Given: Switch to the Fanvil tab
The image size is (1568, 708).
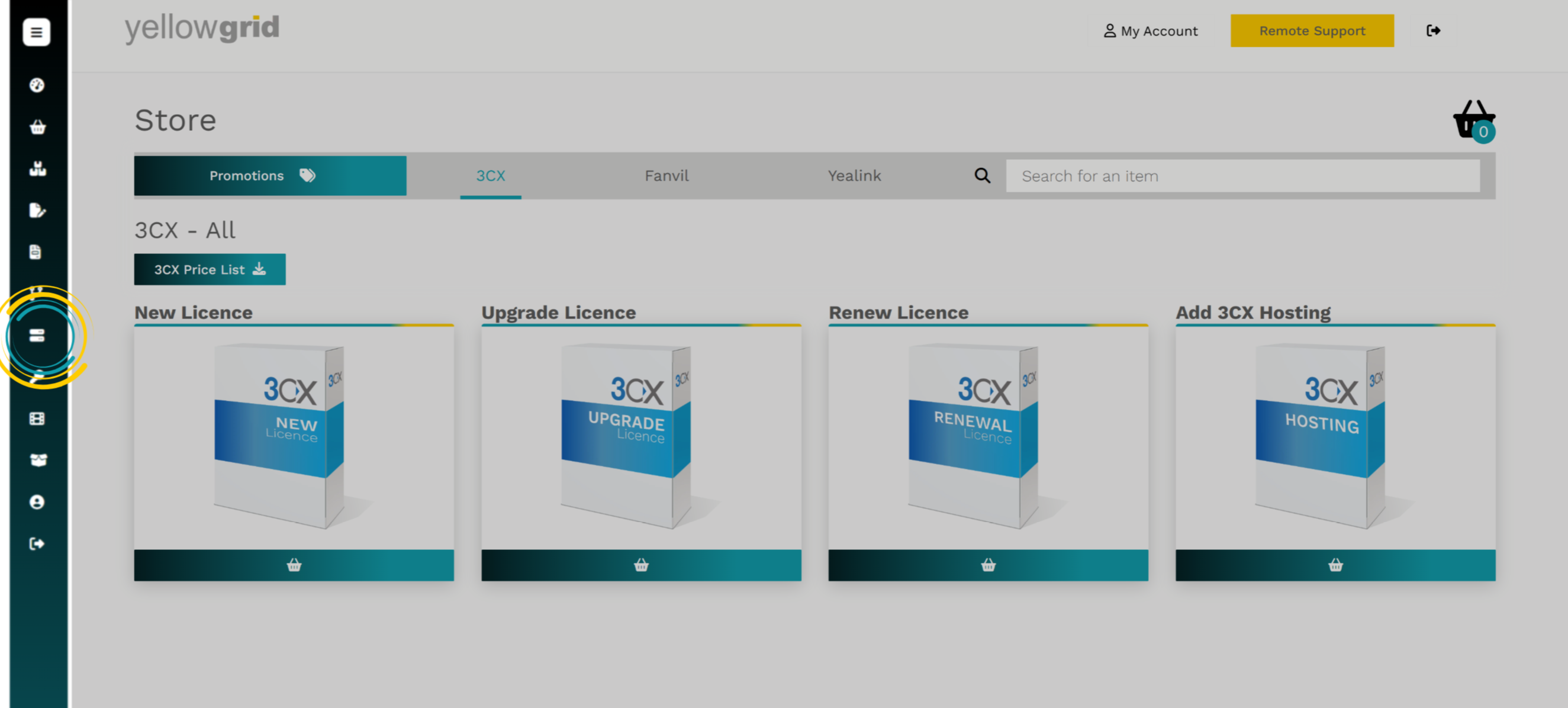Looking at the screenshot, I should [x=667, y=176].
